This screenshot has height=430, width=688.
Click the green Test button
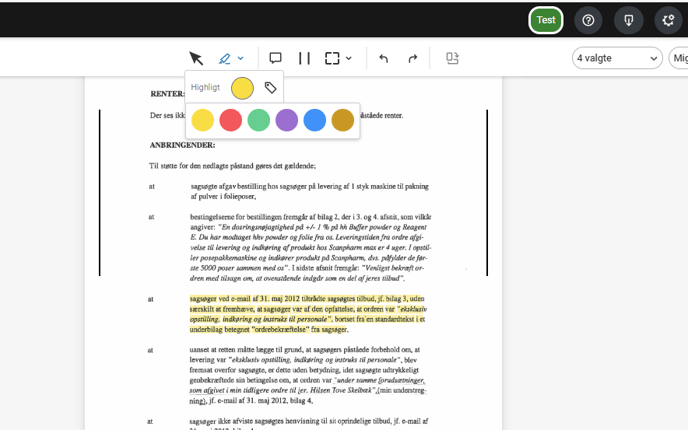pyautogui.click(x=546, y=20)
